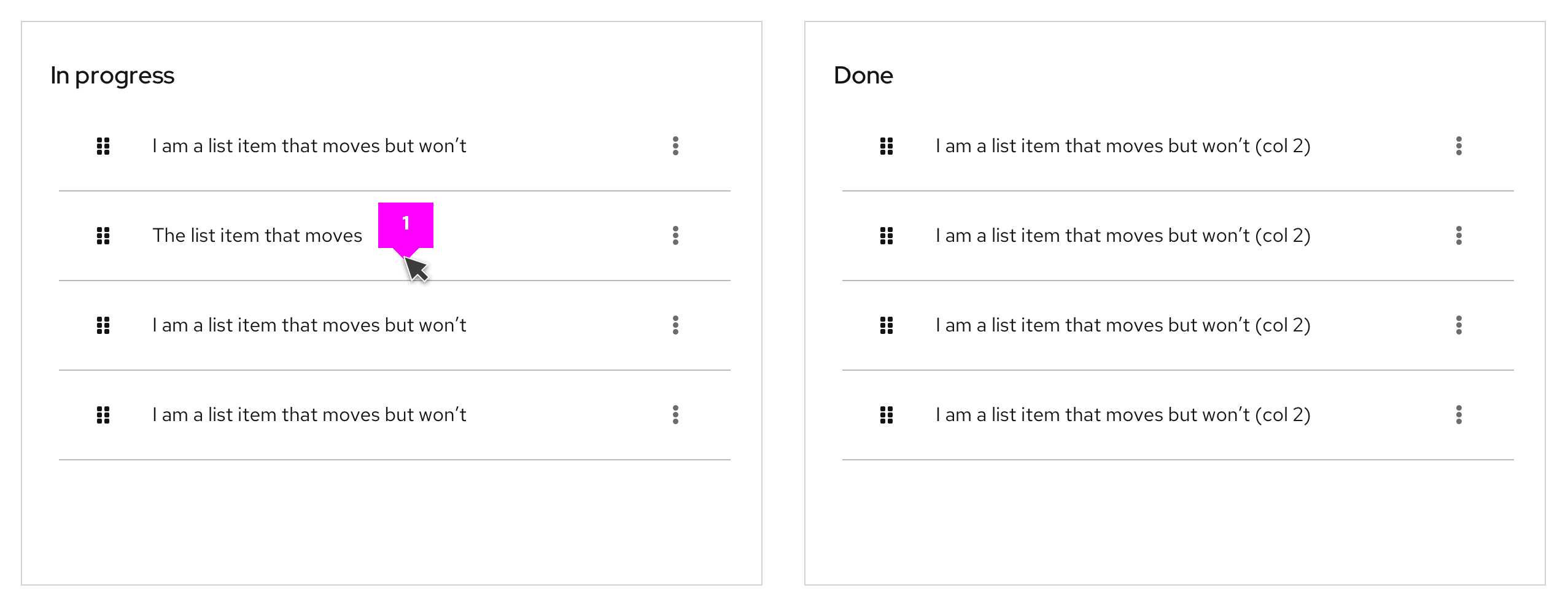The height and width of the screenshot is (604, 1568).
Task: Click the magenta annotation marker labeled 1
Action: (406, 224)
